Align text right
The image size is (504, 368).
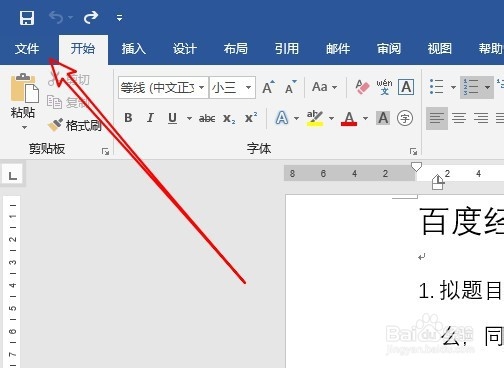(481, 118)
